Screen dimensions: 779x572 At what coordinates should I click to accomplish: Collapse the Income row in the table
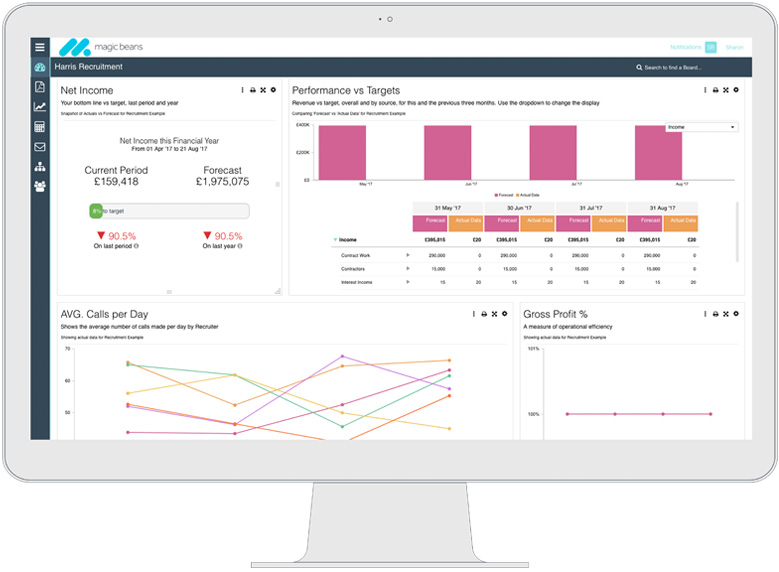tap(335, 240)
